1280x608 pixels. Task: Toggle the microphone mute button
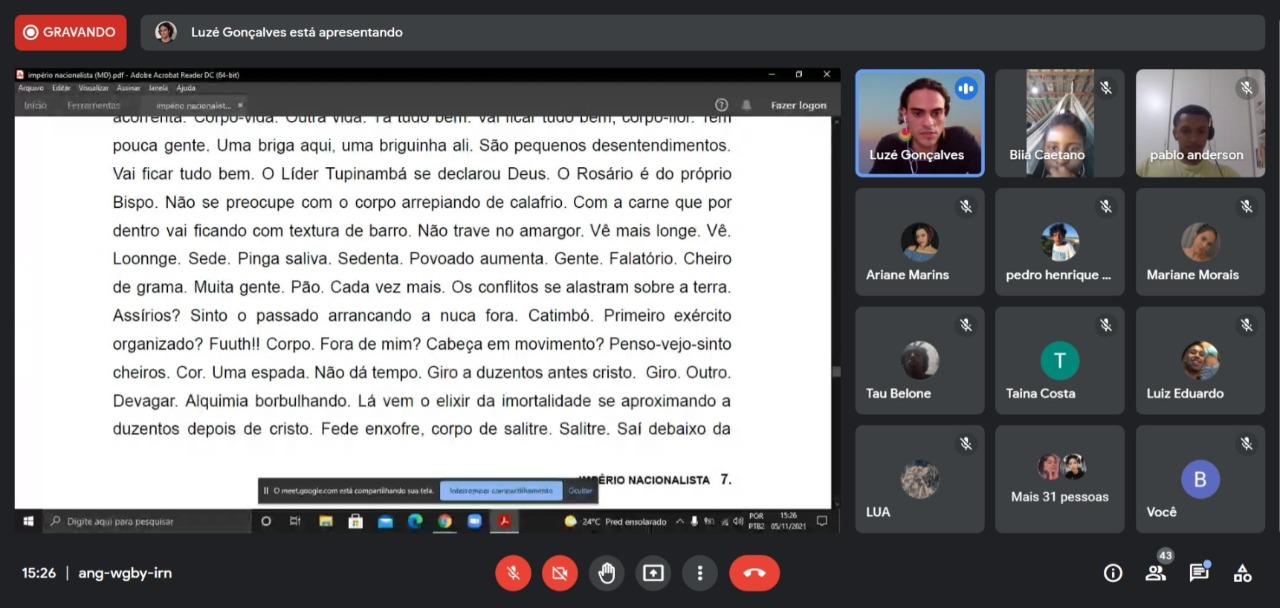click(x=513, y=573)
